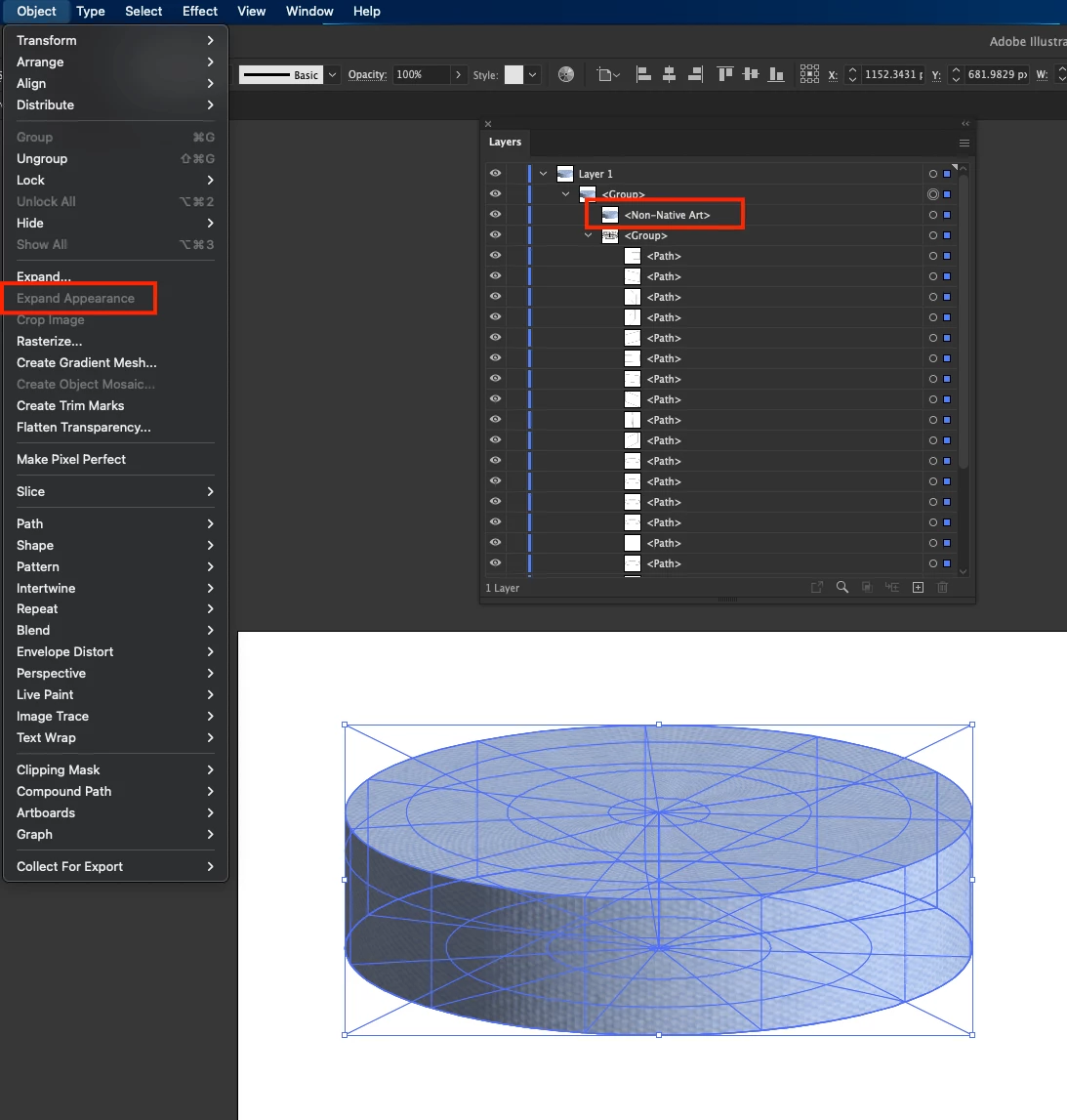Click the Style color swatch
The width and height of the screenshot is (1067, 1120).
pyautogui.click(x=513, y=74)
